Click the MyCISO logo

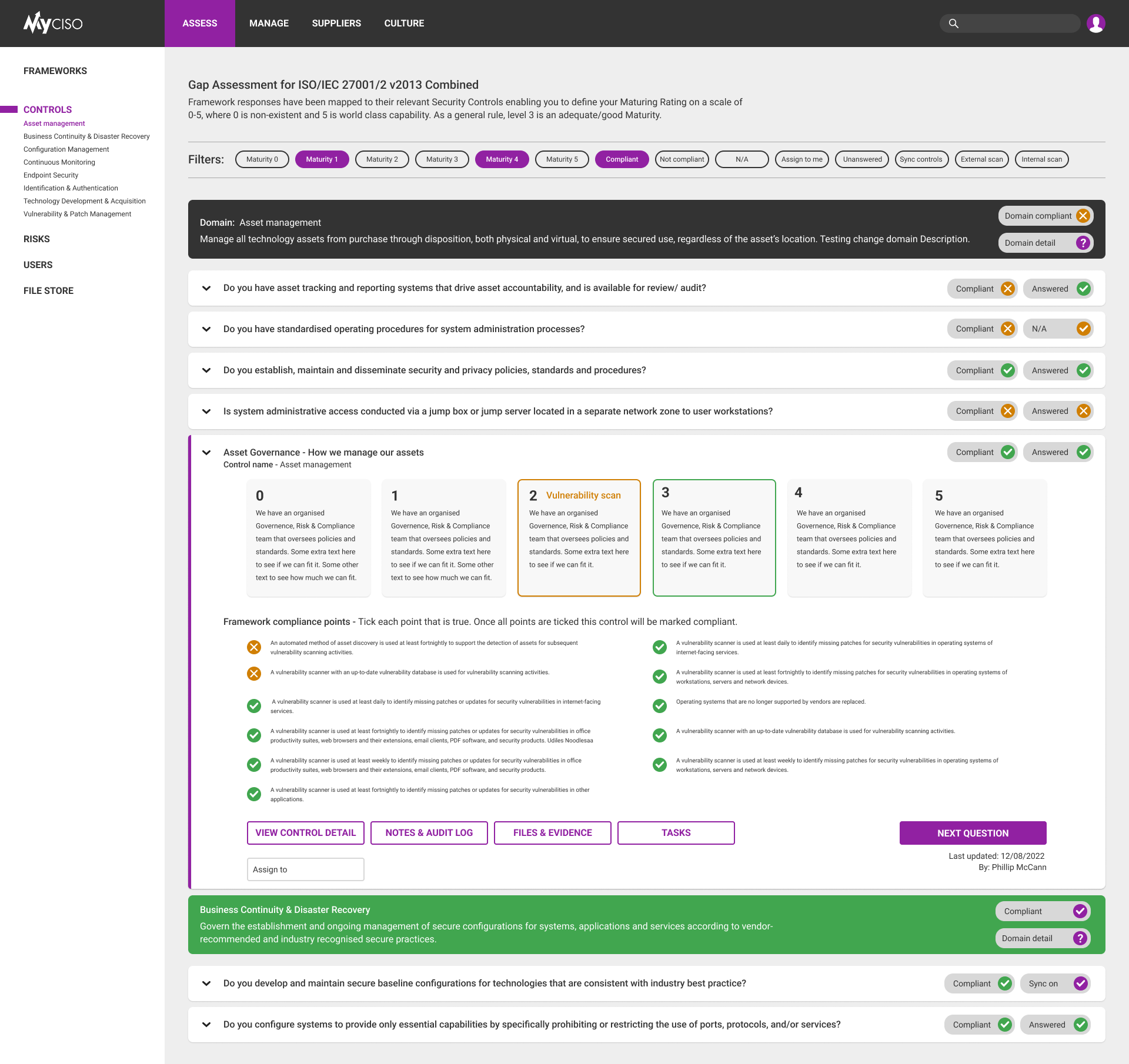point(53,24)
